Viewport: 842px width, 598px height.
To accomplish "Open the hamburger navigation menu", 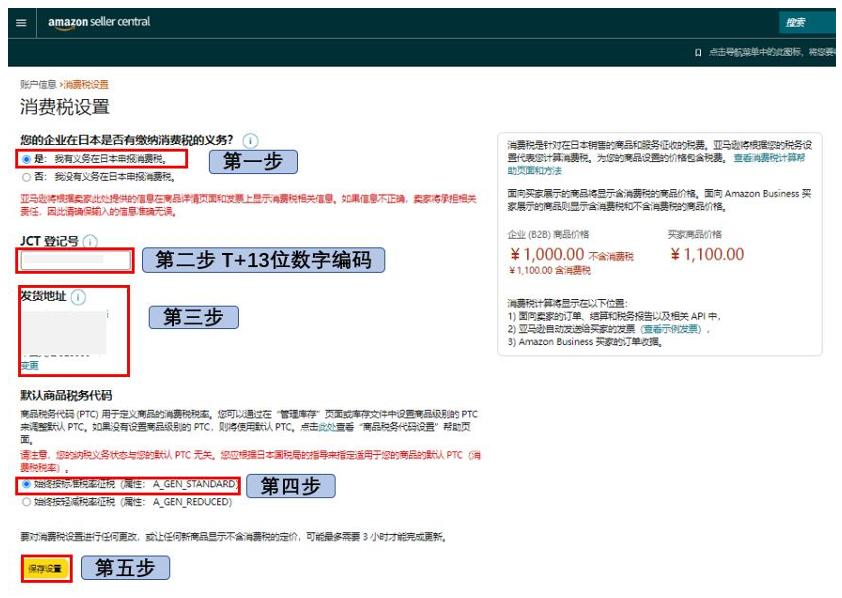I will pyautogui.click(x=20, y=21).
